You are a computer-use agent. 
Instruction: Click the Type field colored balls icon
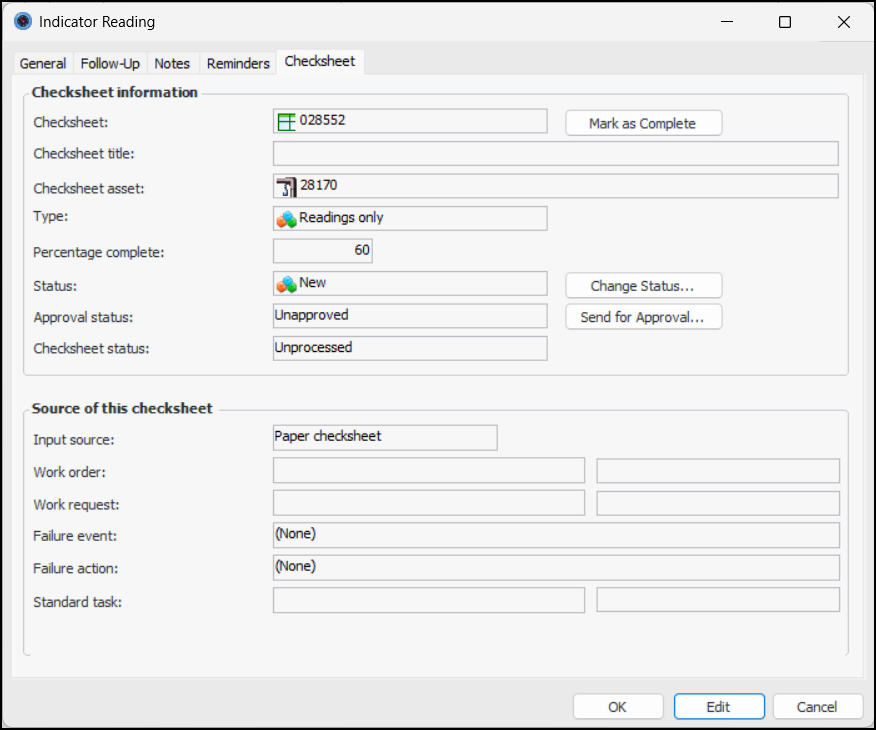(286, 219)
